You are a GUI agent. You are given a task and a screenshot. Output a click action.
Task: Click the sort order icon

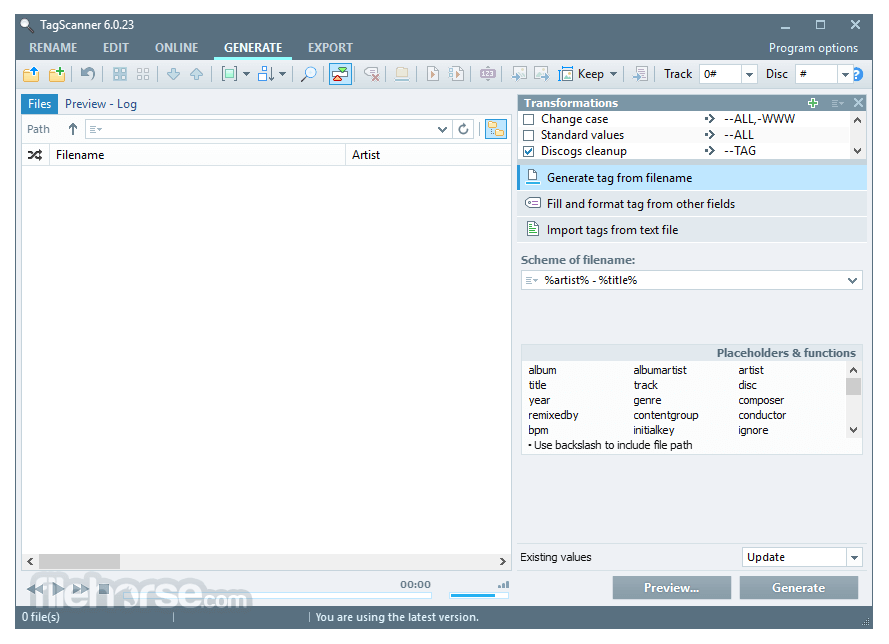(266, 74)
